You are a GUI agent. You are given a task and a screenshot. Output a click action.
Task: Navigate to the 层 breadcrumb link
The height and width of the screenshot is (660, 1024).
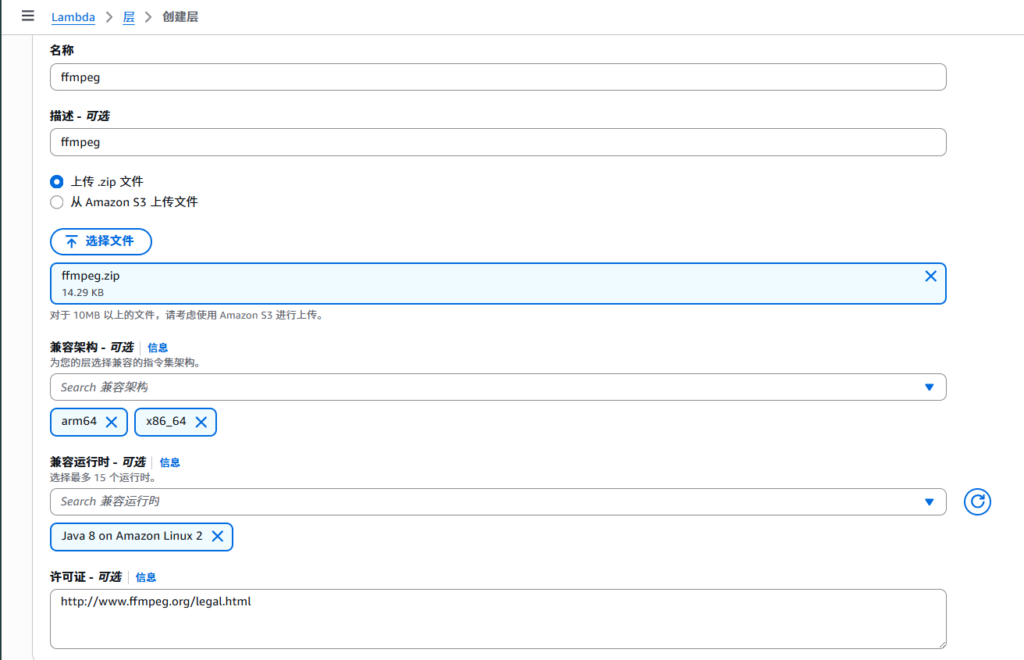click(128, 17)
